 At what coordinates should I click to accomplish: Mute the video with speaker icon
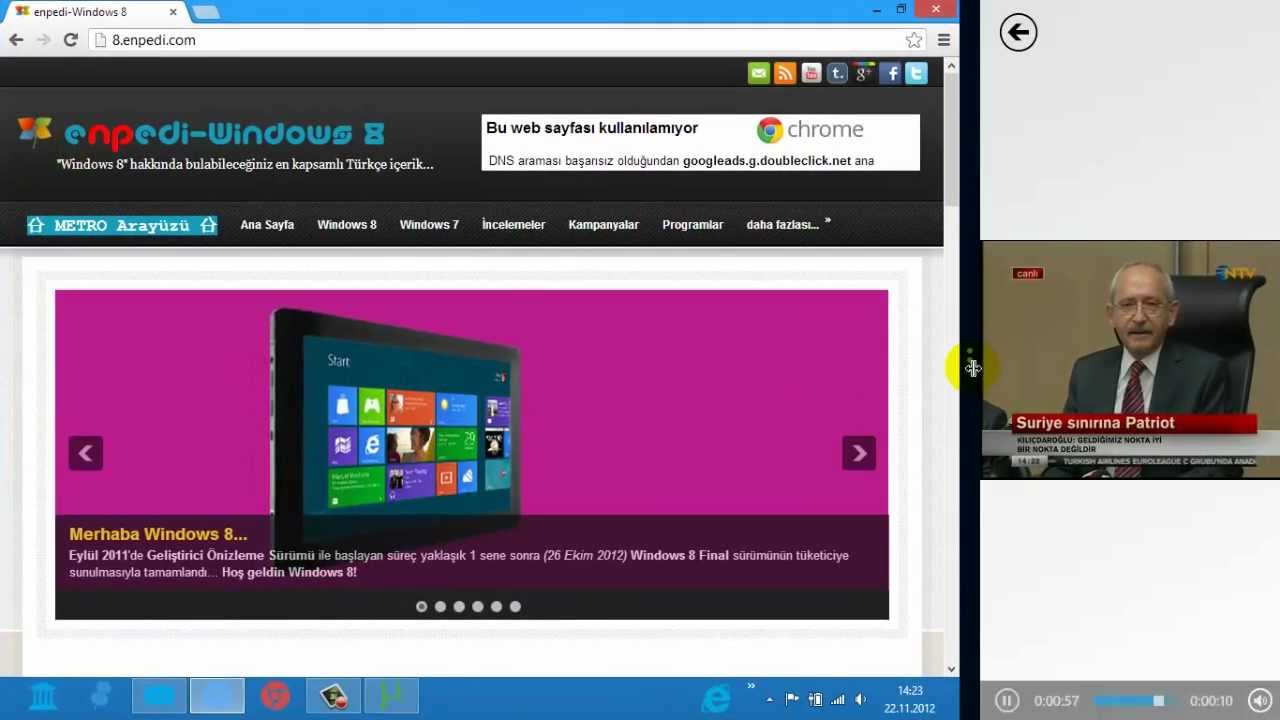tap(1260, 701)
